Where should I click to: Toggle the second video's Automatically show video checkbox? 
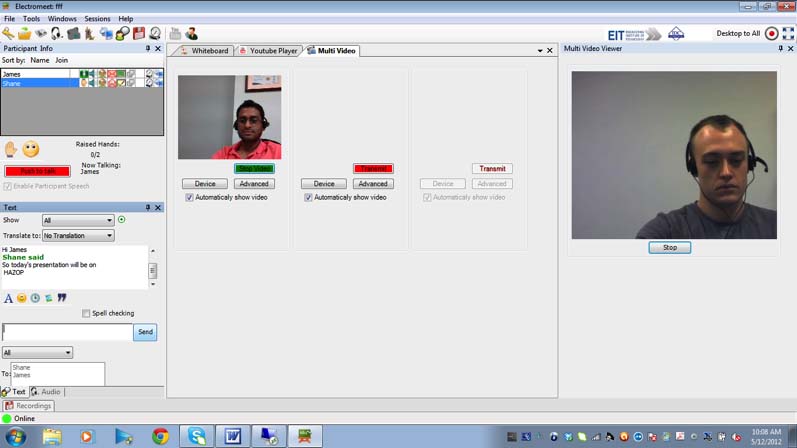click(x=308, y=197)
